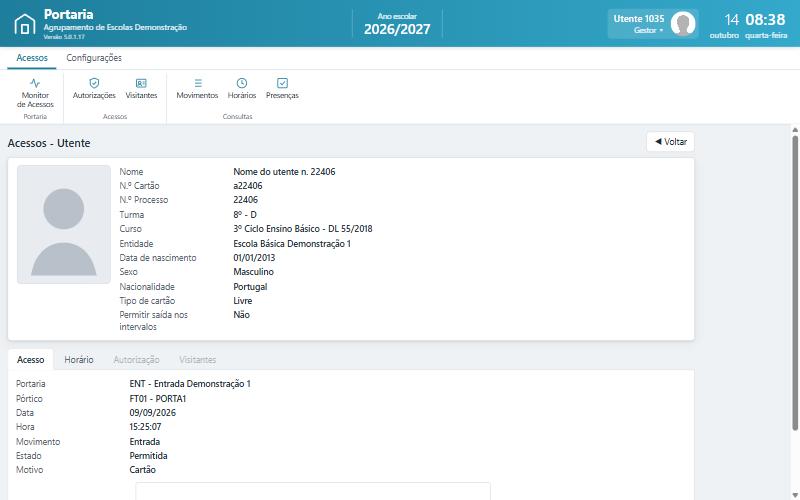This screenshot has width=800, height=500.
Task: Click the student photo placeholder
Action: [x=64, y=224]
